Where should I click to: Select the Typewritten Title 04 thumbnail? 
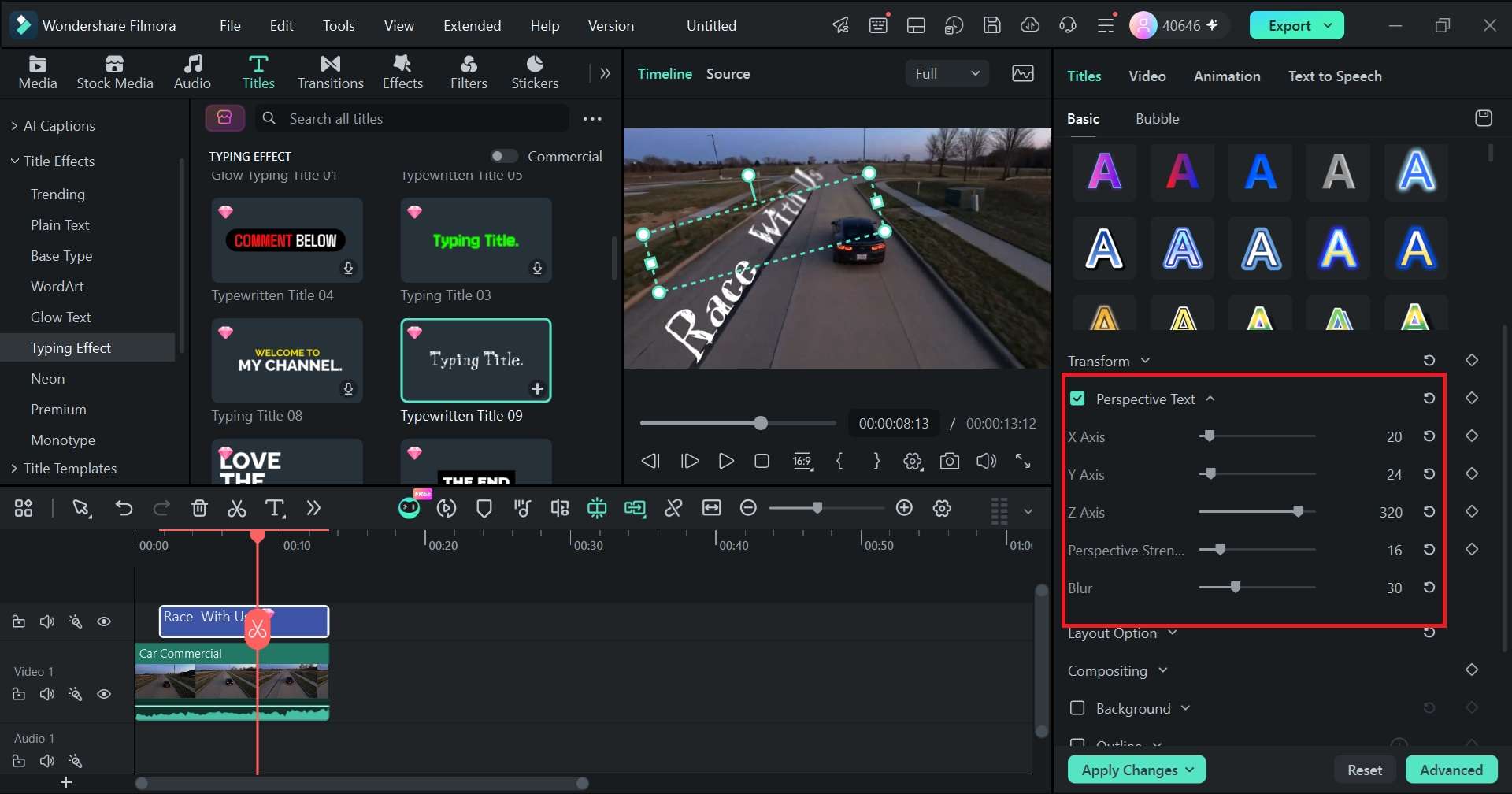287,240
